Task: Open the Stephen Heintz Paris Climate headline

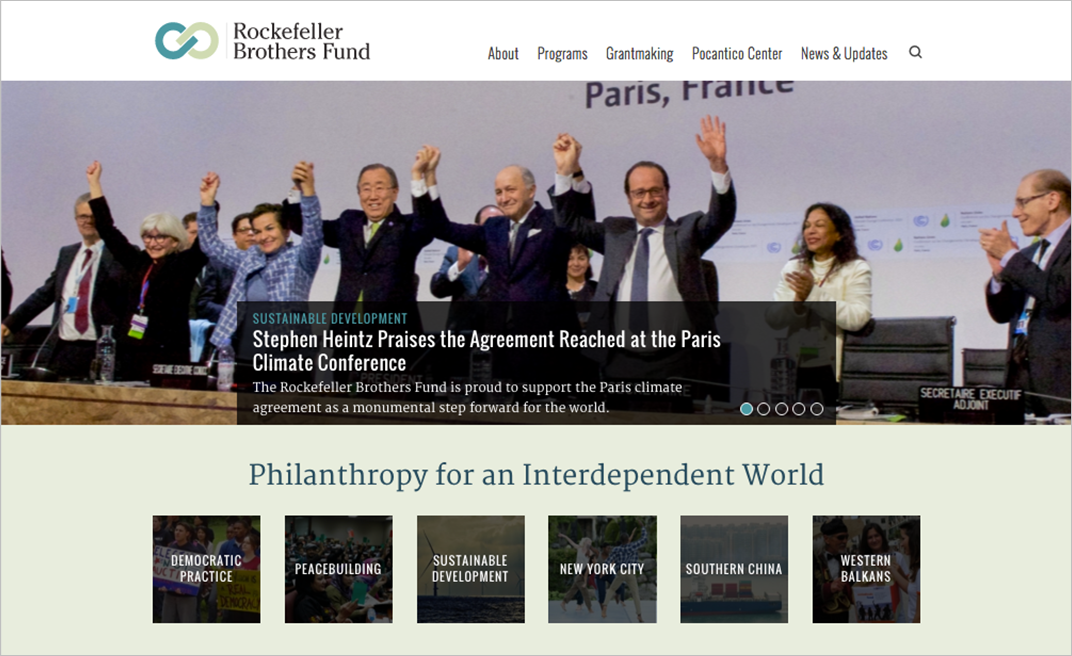Action: click(486, 351)
